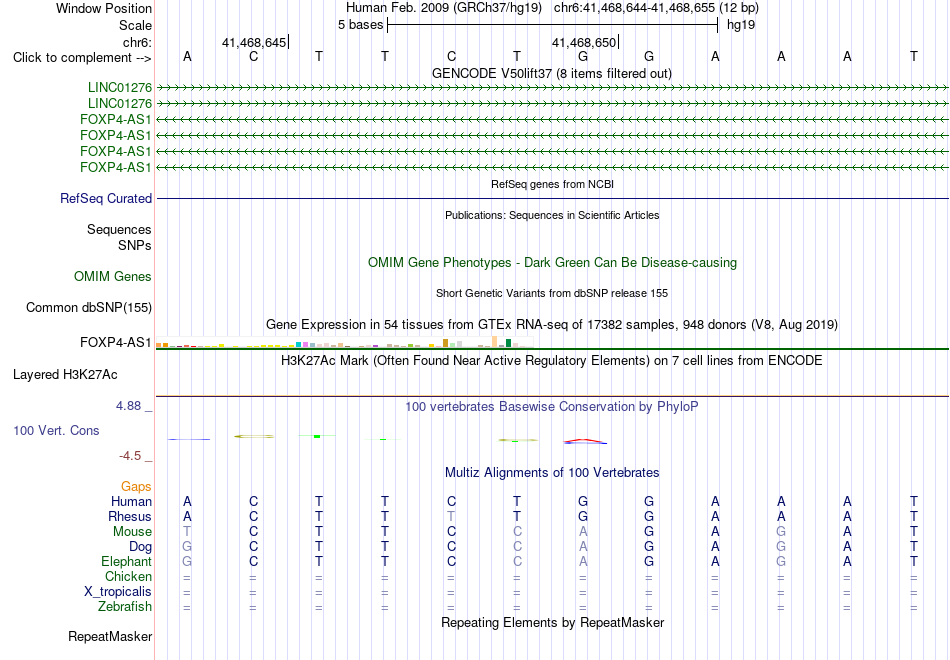Open 100 vertebrates Basewise Conservation by PhyloP title
The width and height of the screenshot is (950, 660).
[x=552, y=407]
